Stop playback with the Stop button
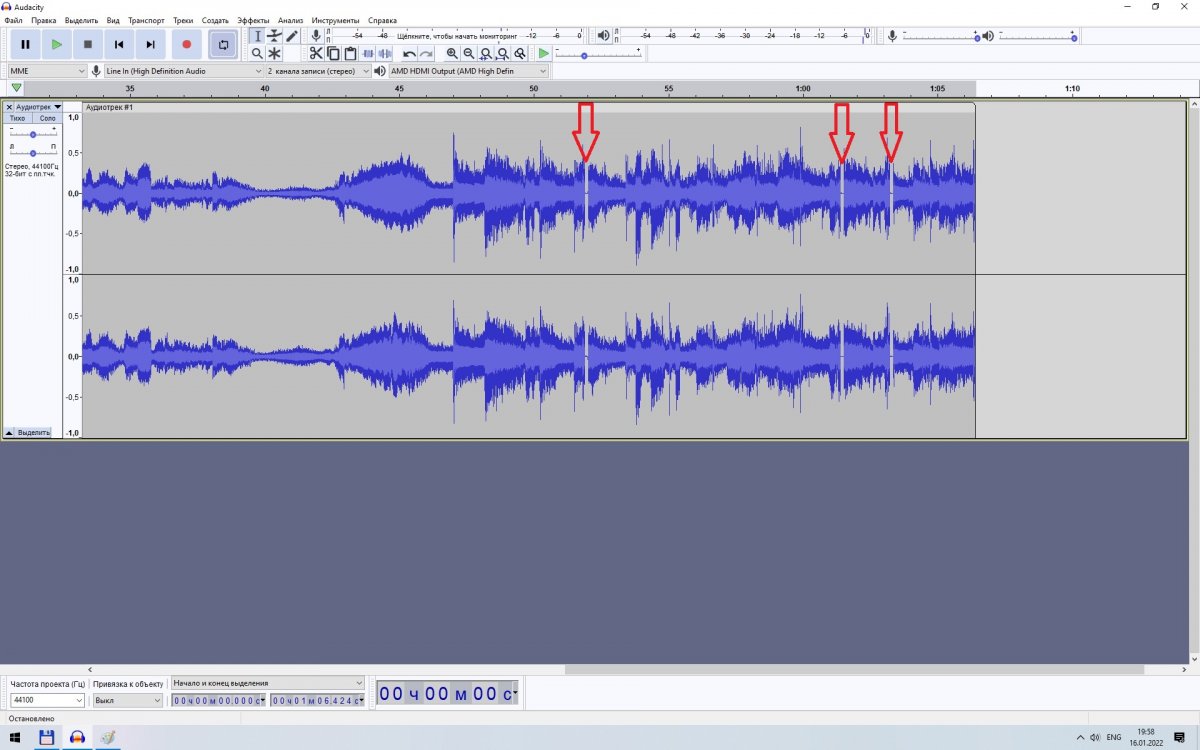This screenshot has width=1200, height=750. pyautogui.click(x=87, y=44)
